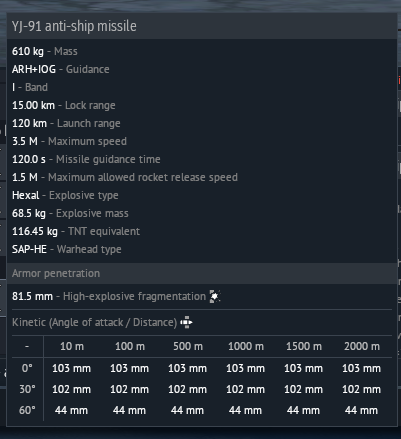Screen dimensions: 401x439
Task: Click 103 mm cell at 0° and 10 m
Action: tap(71, 368)
